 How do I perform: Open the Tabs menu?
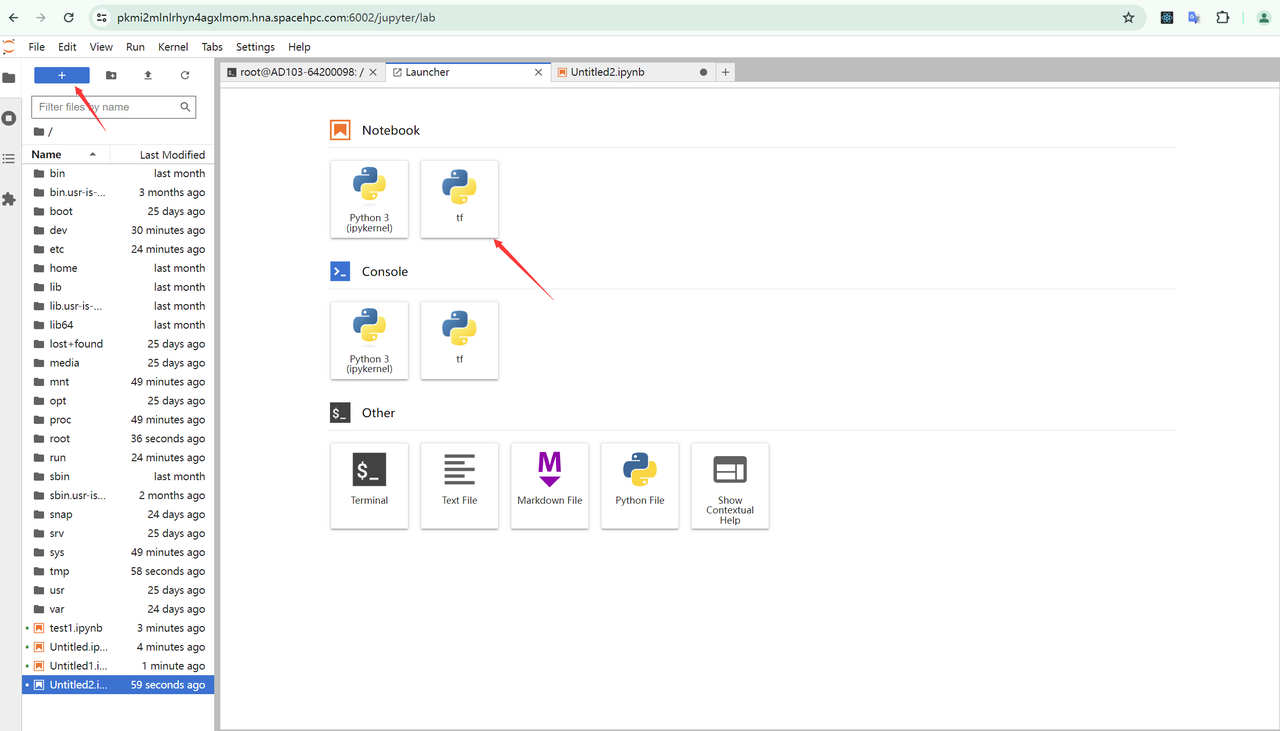pyautogui.click(x=212, y=47)
